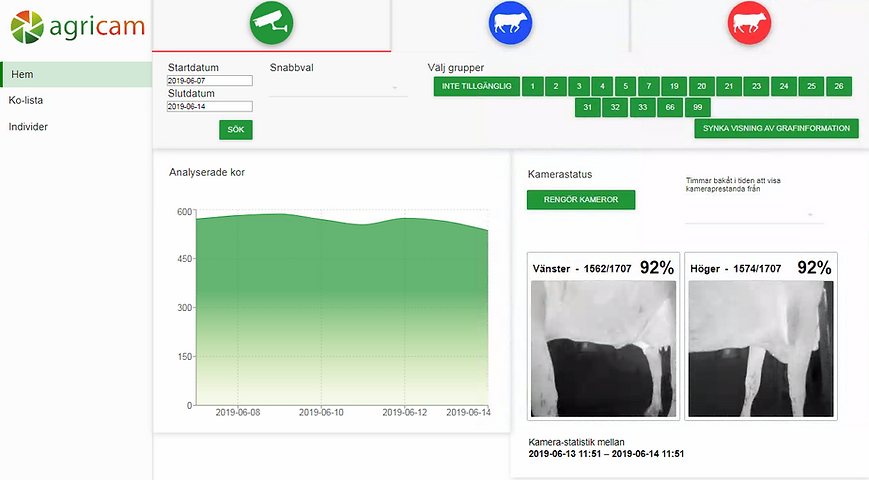Open the camera performance hours dropdown

click(754, 214)
